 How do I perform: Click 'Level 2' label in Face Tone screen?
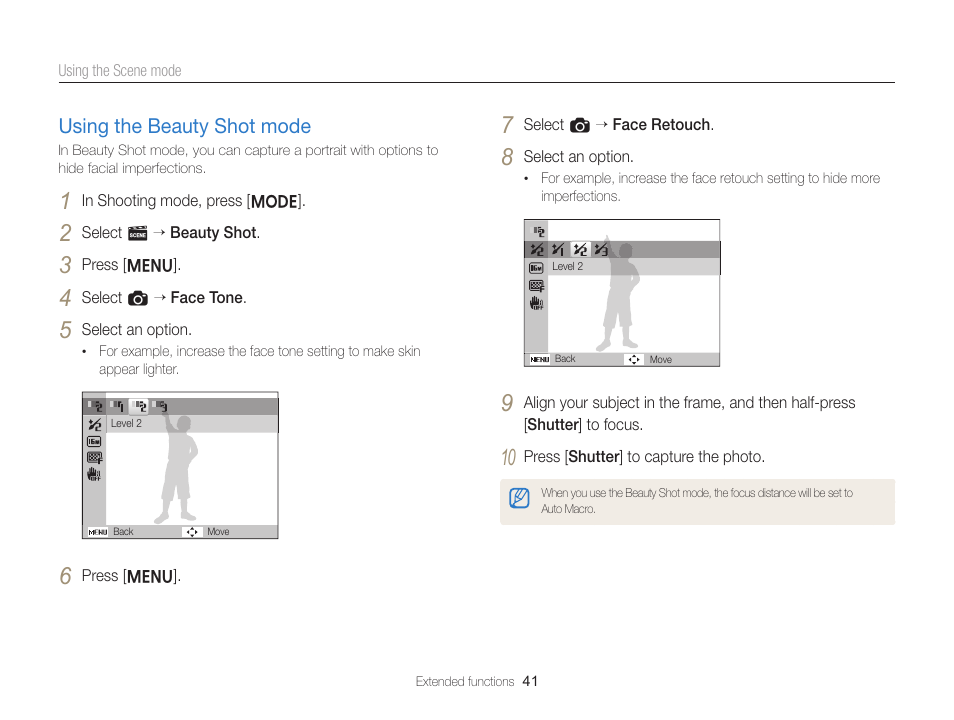coord(126,424)
